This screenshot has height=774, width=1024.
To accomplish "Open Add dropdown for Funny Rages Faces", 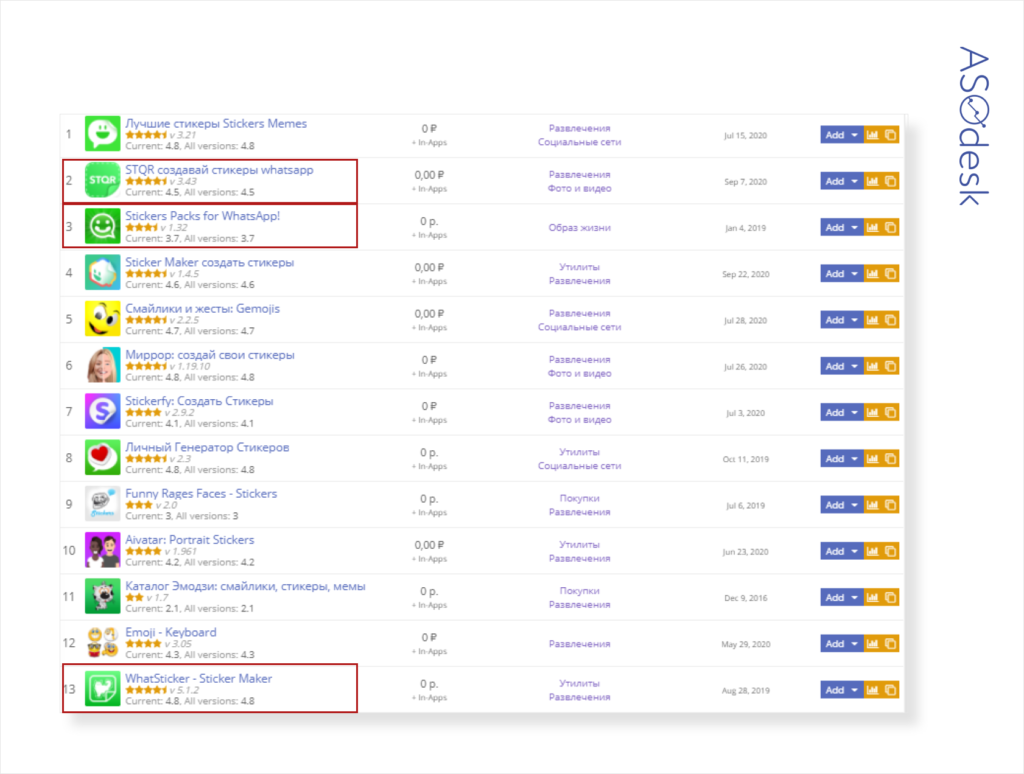I will coord(842,505).
